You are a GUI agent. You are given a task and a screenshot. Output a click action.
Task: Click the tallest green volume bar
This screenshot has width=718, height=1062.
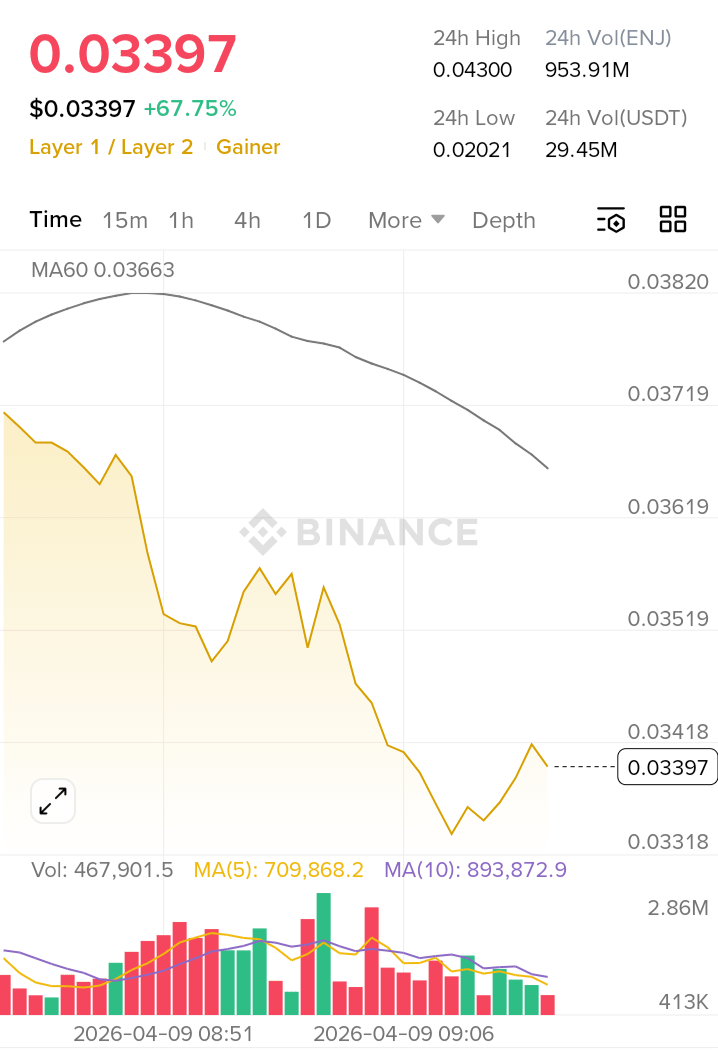323,954
